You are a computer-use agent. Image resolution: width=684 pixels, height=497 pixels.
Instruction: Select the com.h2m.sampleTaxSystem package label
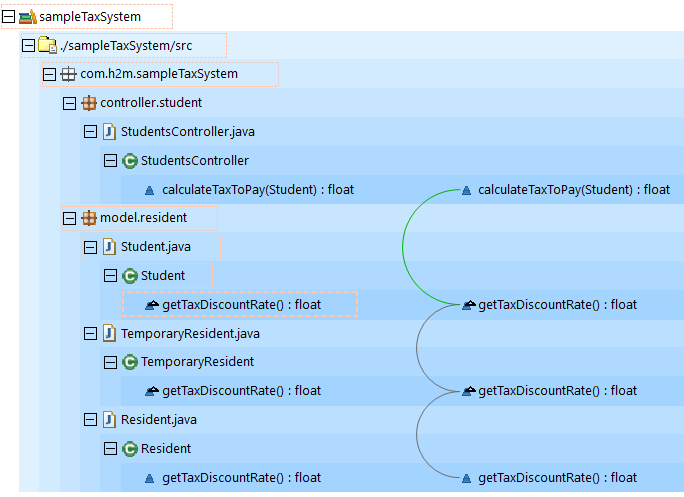pyautogui.click(x=159, y=74)
